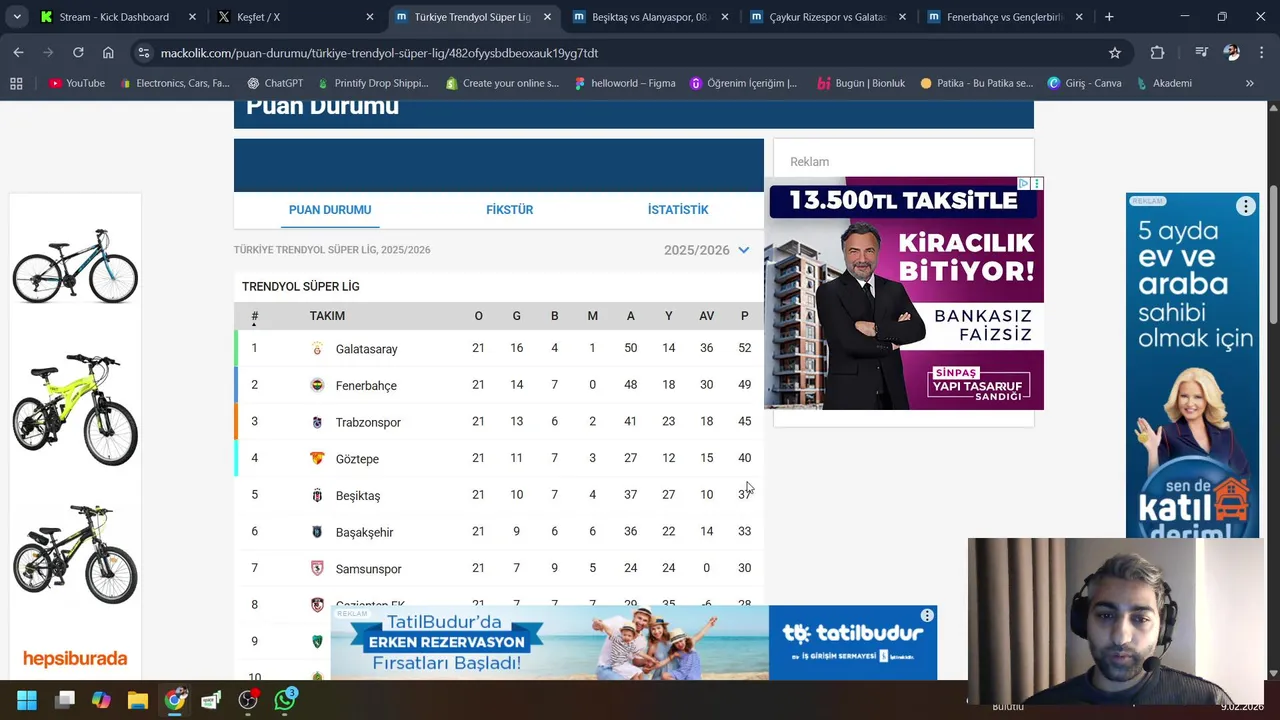Switch to the PUAN DURUMU tab
1280x720 pixels.
point(330,210)
